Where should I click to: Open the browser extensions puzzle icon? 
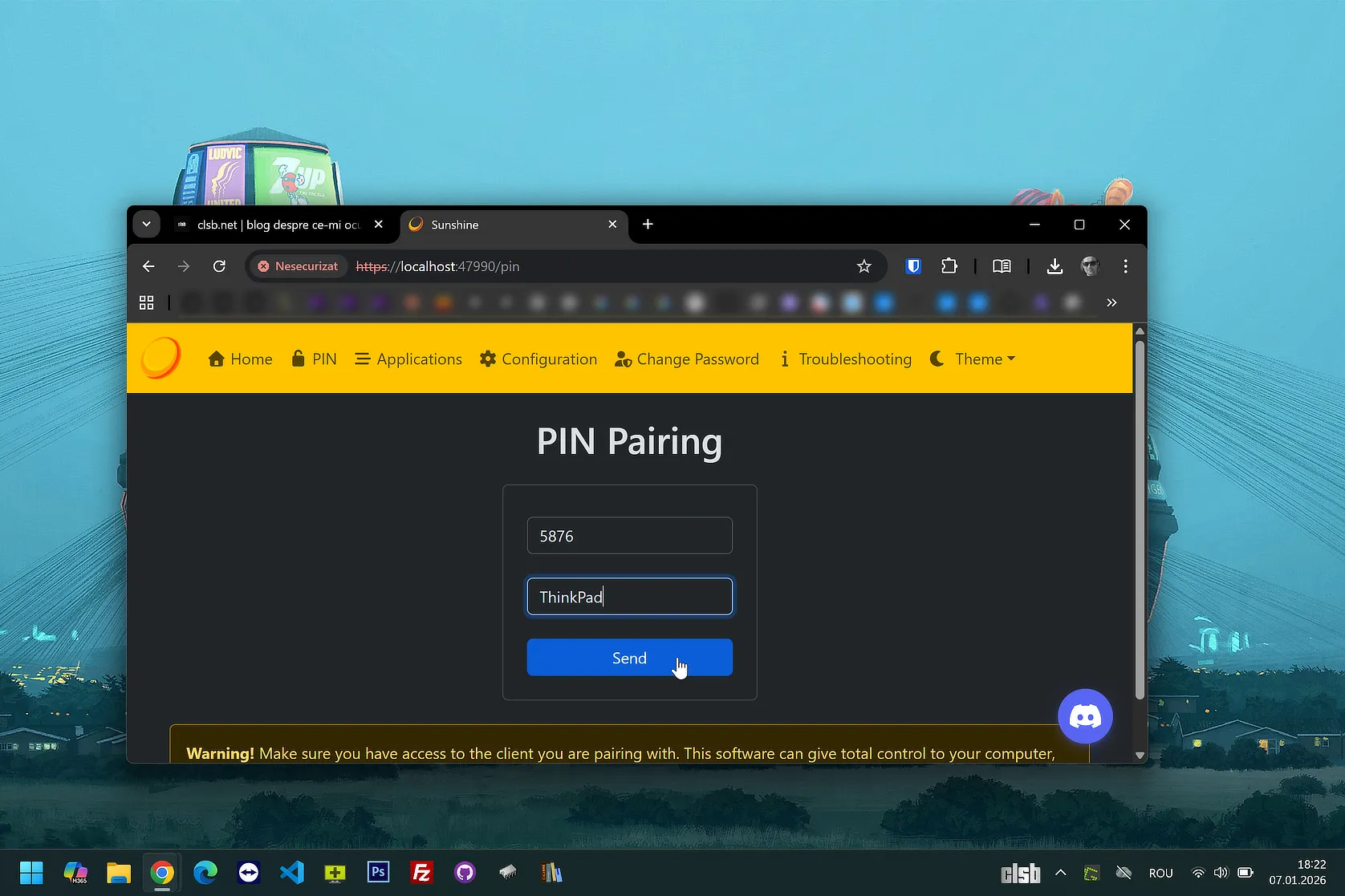pyautogui.click(x=949, y=266)
